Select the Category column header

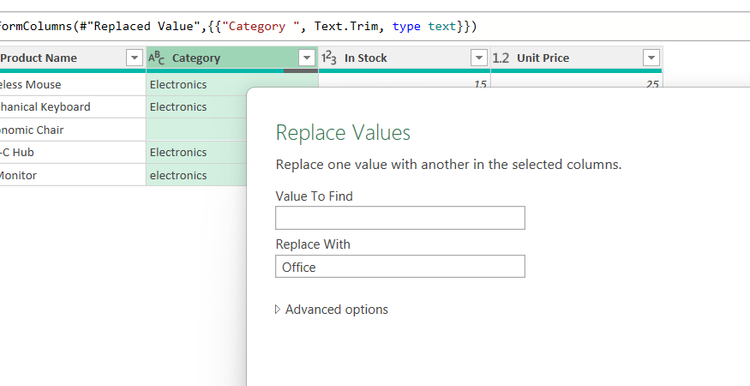232,58
